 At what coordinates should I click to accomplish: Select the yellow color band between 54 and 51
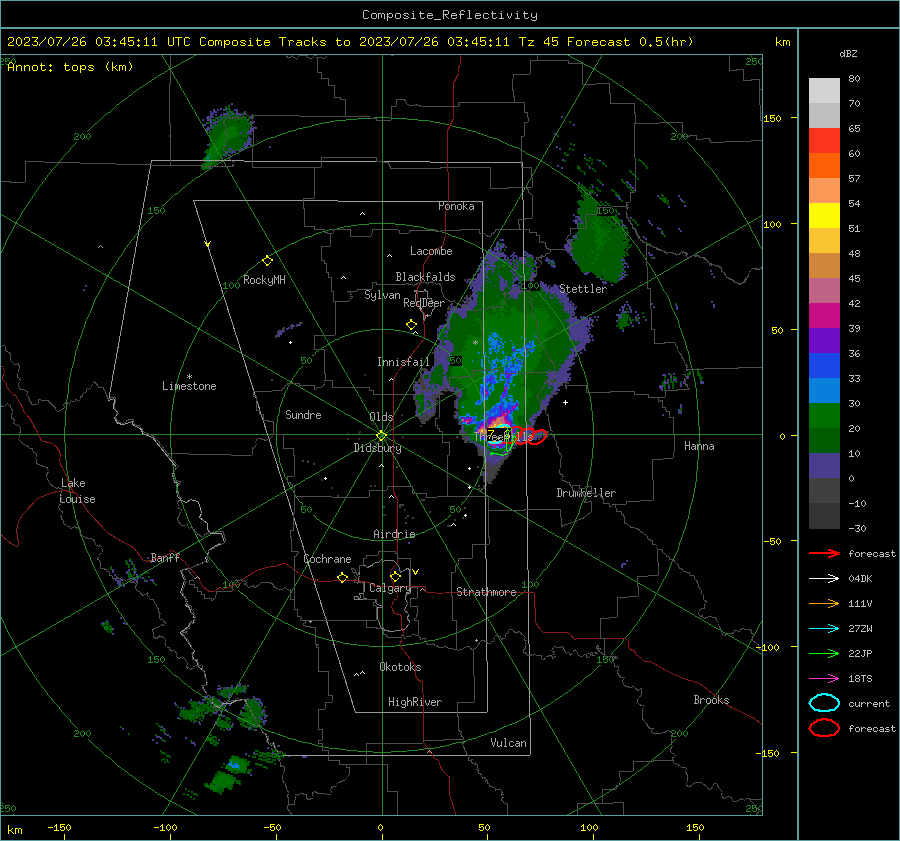coord(824,216)
